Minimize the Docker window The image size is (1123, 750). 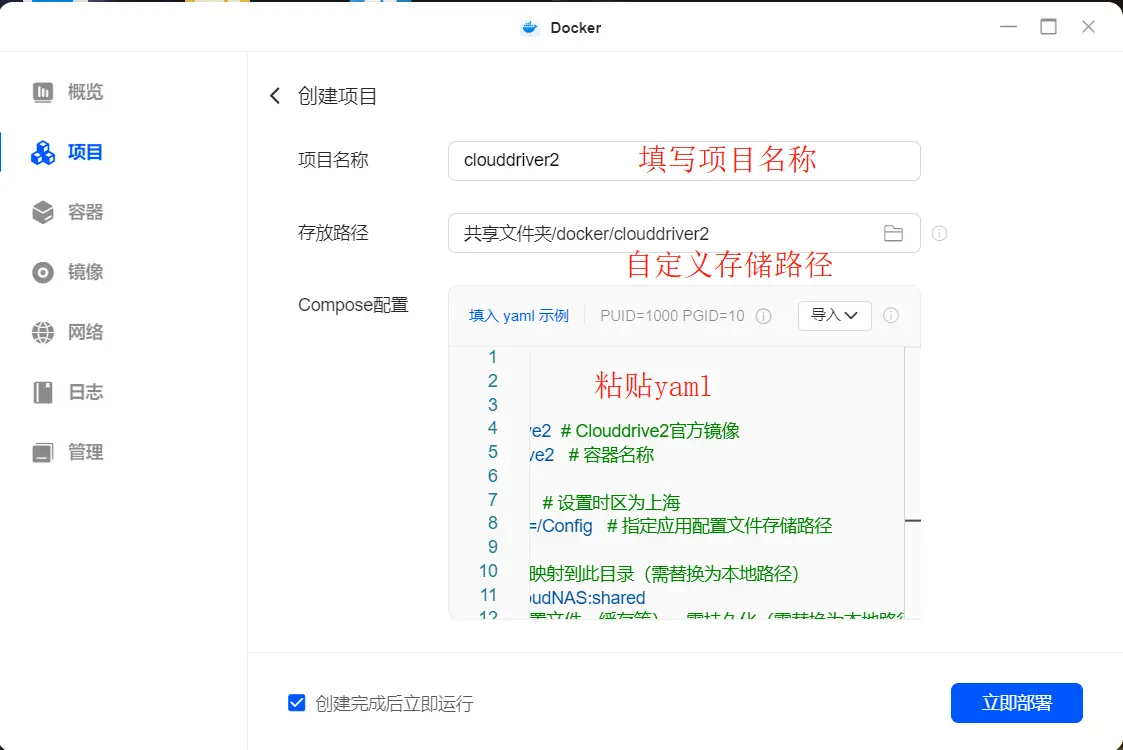[x=1008, y=27]
